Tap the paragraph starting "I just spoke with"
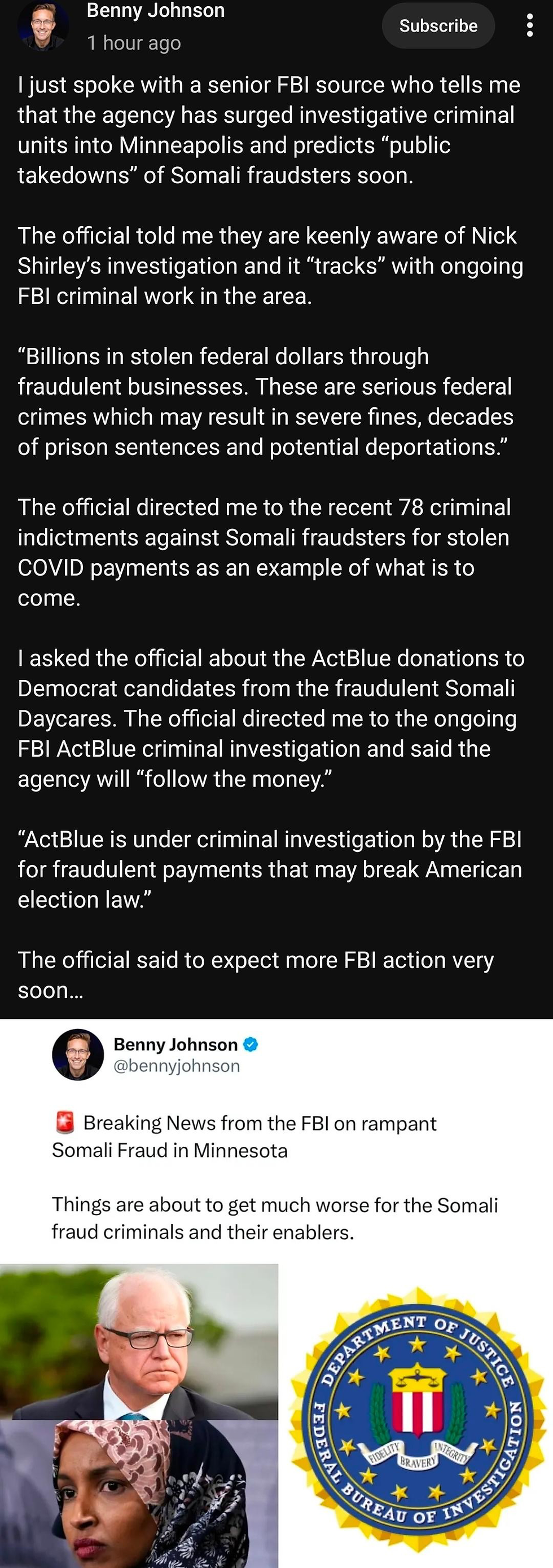The image size is (553, 1568). [x=268, y=130]
